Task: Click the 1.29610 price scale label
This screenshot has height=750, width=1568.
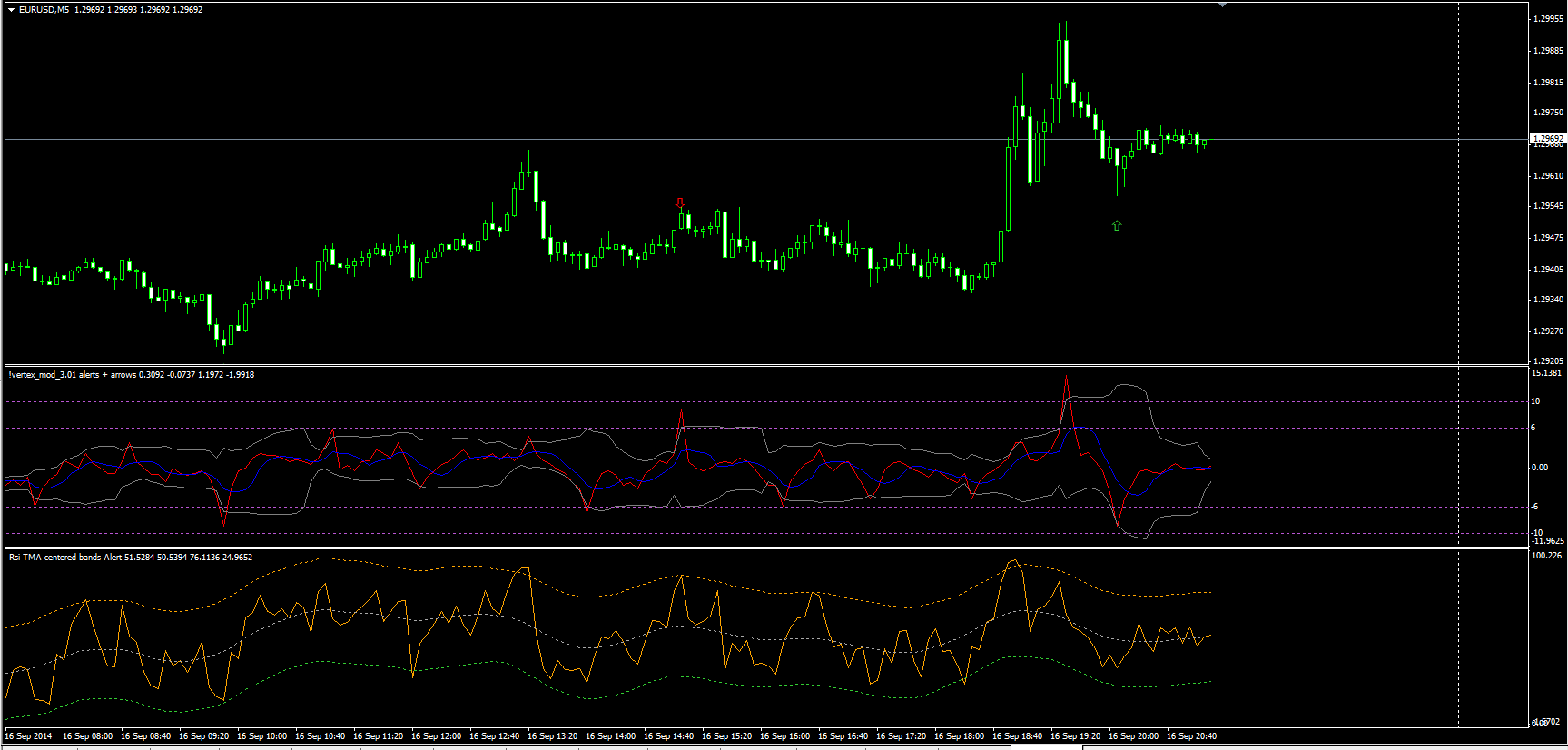Action: (x=1548, y=176)
